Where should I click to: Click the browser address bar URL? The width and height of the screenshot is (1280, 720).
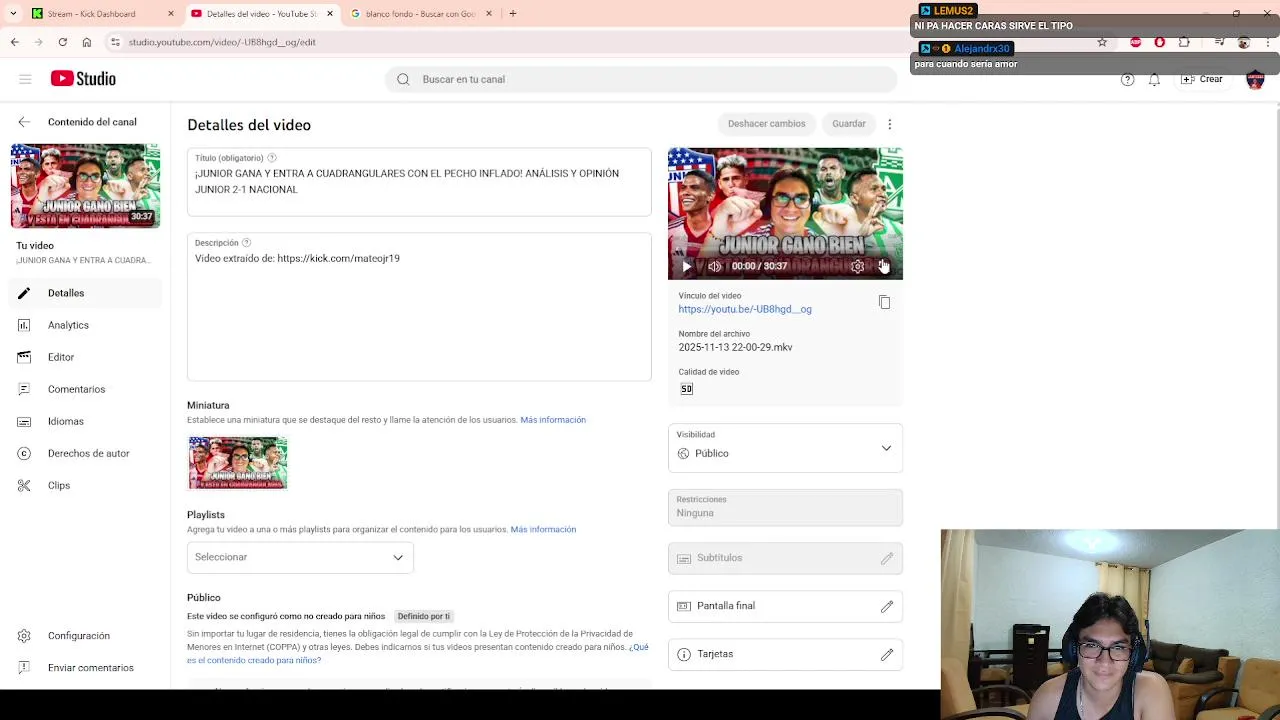[222, 42]
